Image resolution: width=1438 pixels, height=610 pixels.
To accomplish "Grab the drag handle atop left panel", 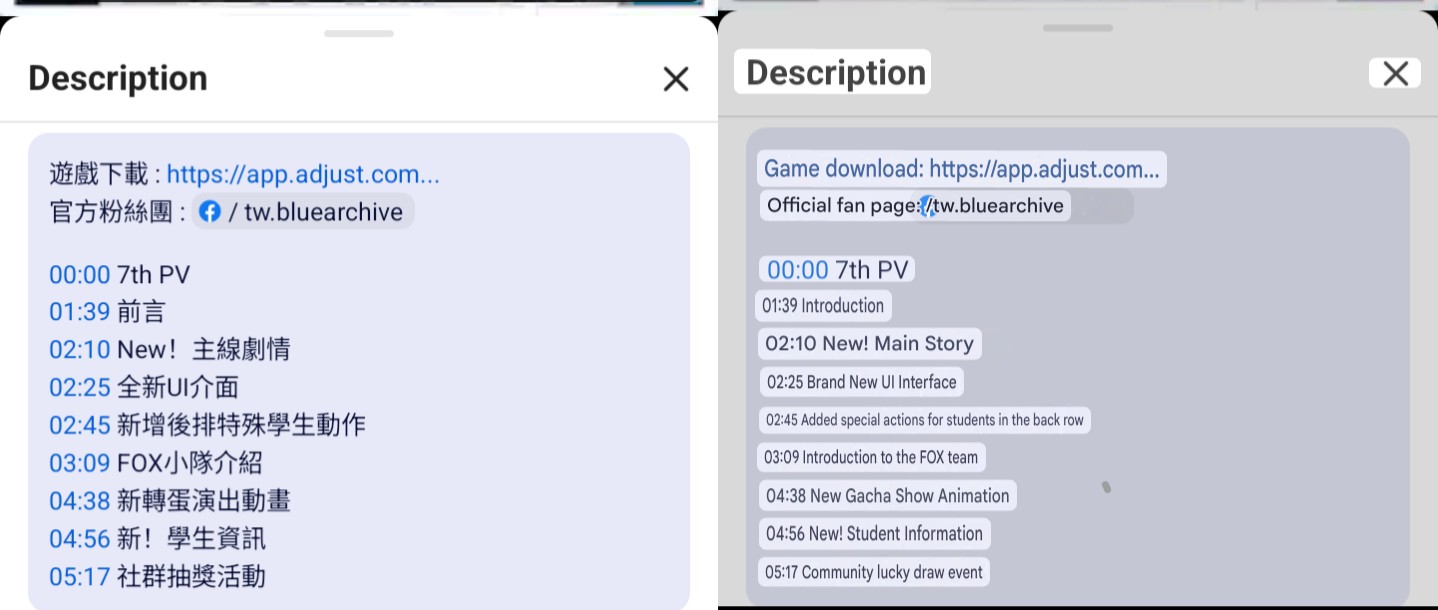I will (x=359, y=34).
